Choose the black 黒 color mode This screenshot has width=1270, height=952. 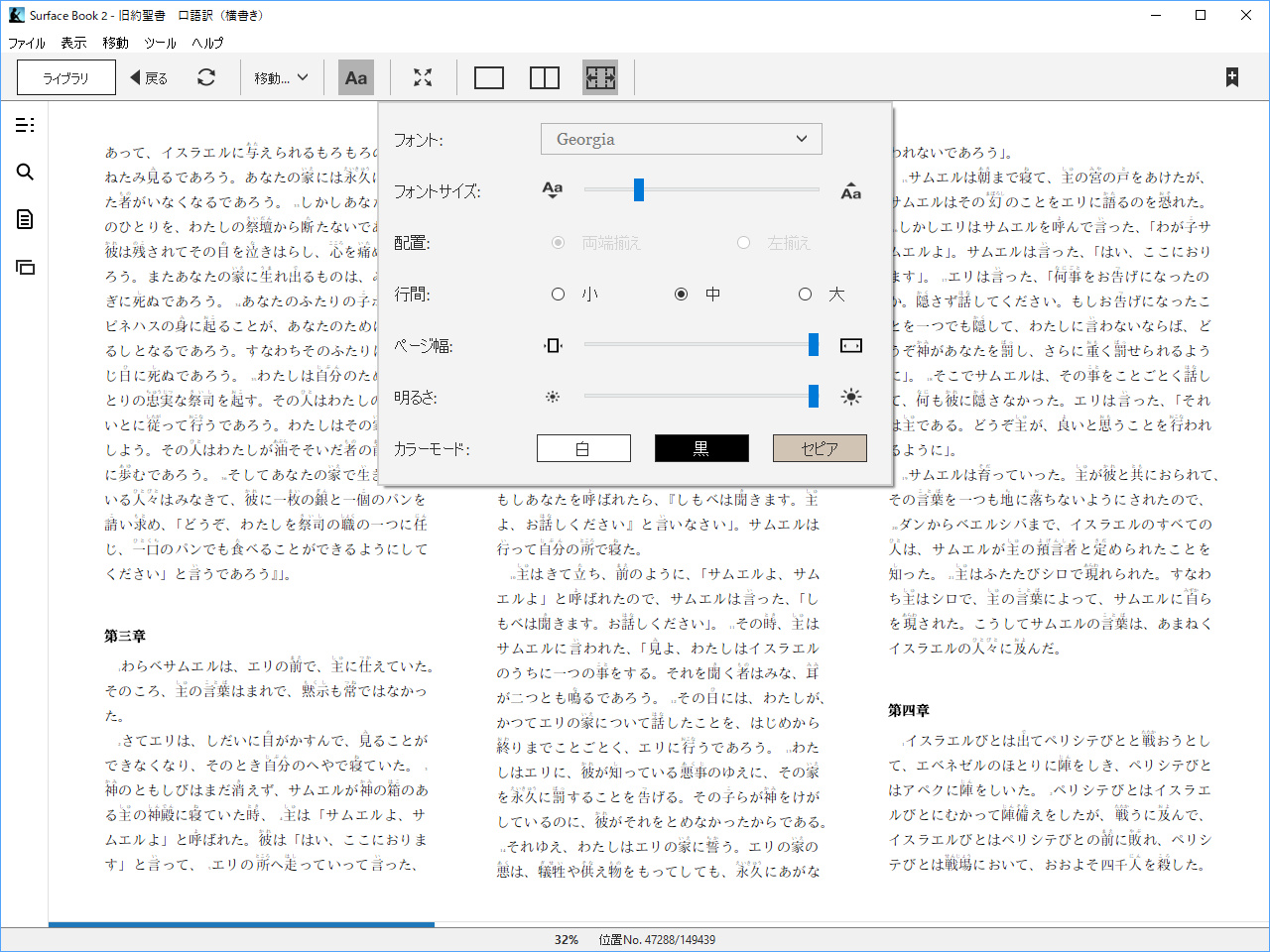point(701,448)
